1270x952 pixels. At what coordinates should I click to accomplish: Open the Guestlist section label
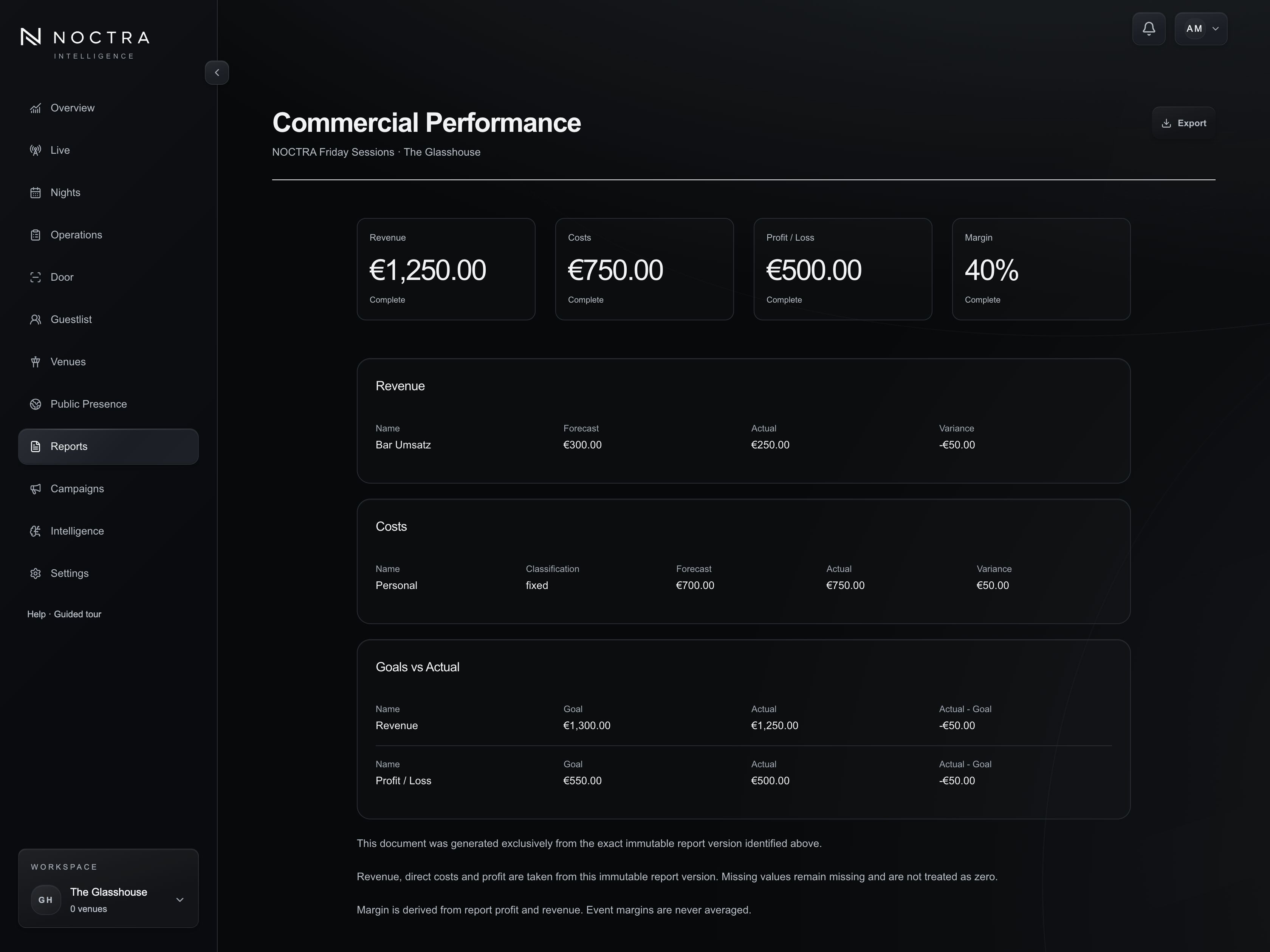(71, 320)
